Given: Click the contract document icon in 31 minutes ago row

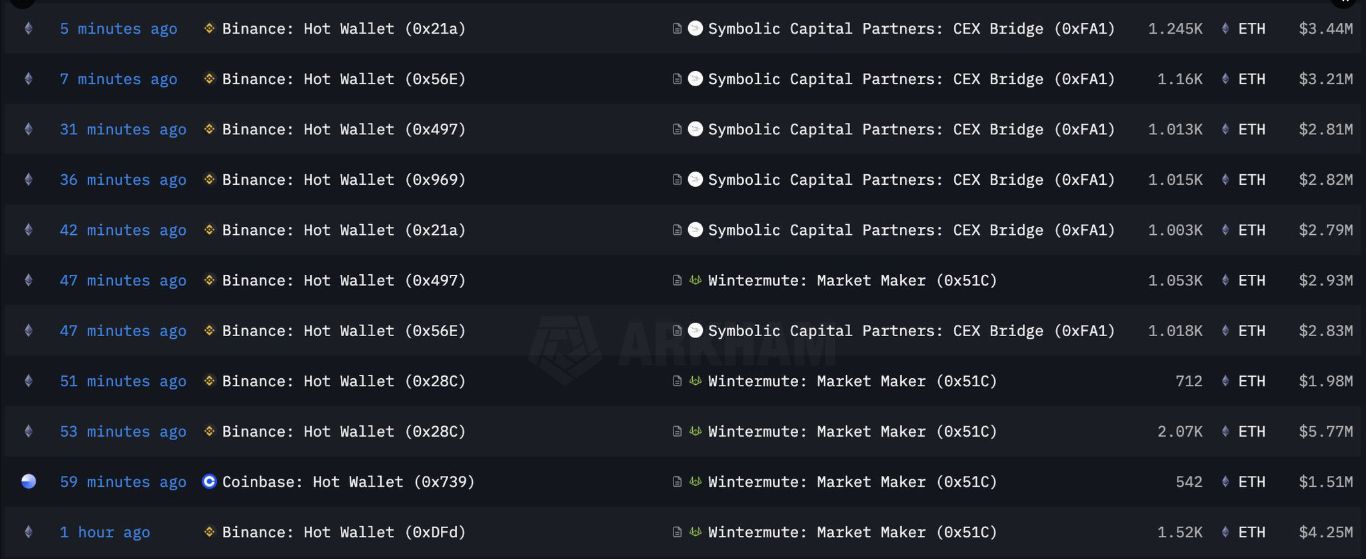Looking at the screenshot, I should tap(677, 129).
